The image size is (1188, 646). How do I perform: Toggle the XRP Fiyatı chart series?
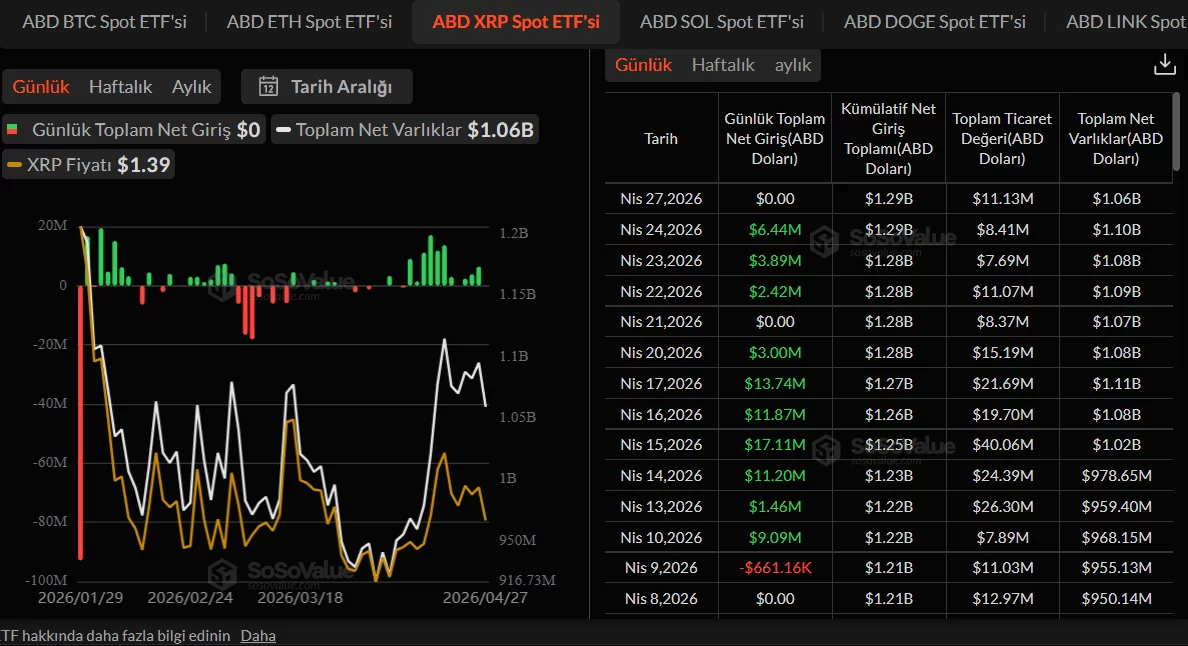(90, 165)
